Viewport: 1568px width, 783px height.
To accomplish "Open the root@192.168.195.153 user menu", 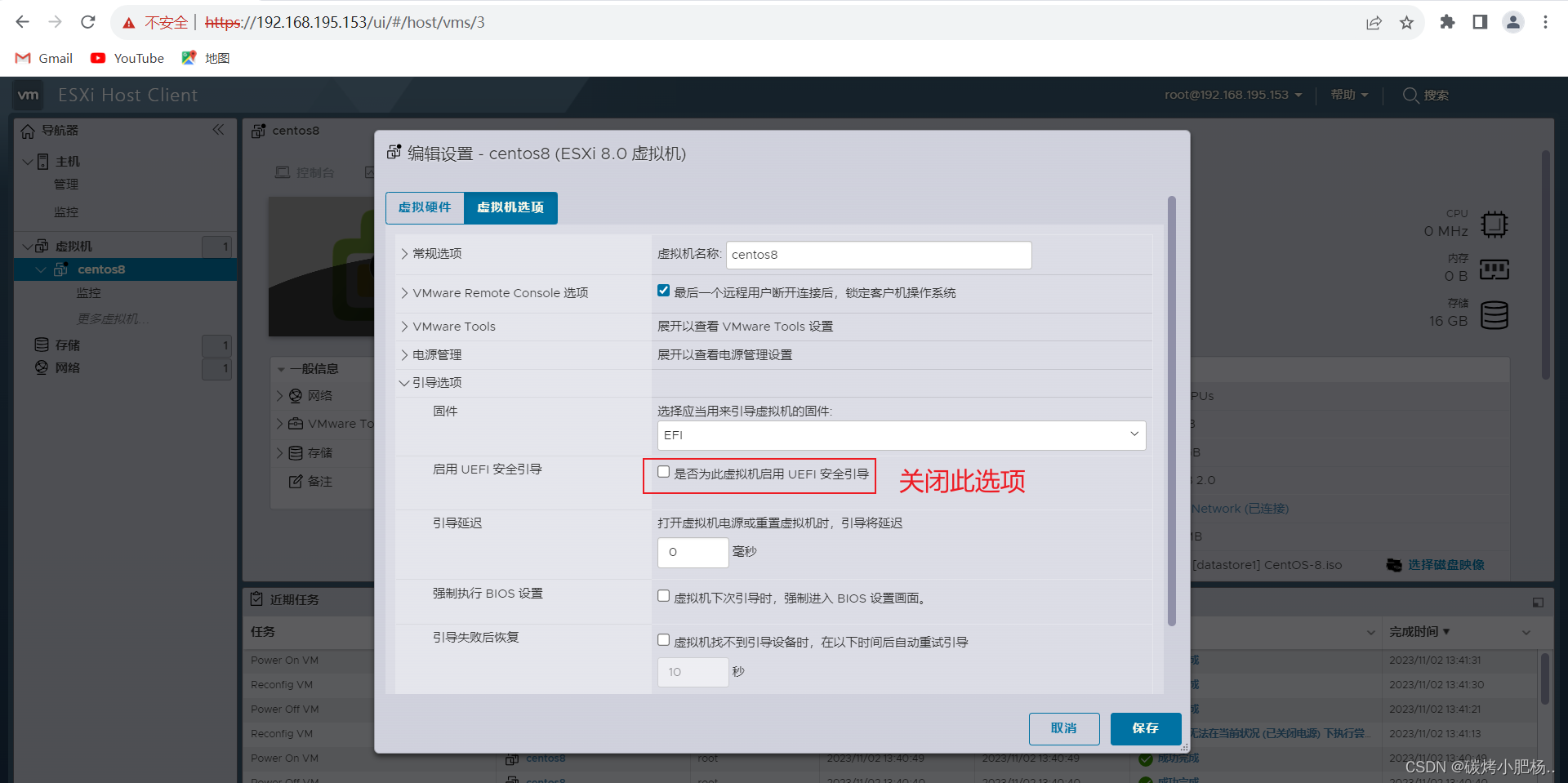I will tap(1233, 95).
